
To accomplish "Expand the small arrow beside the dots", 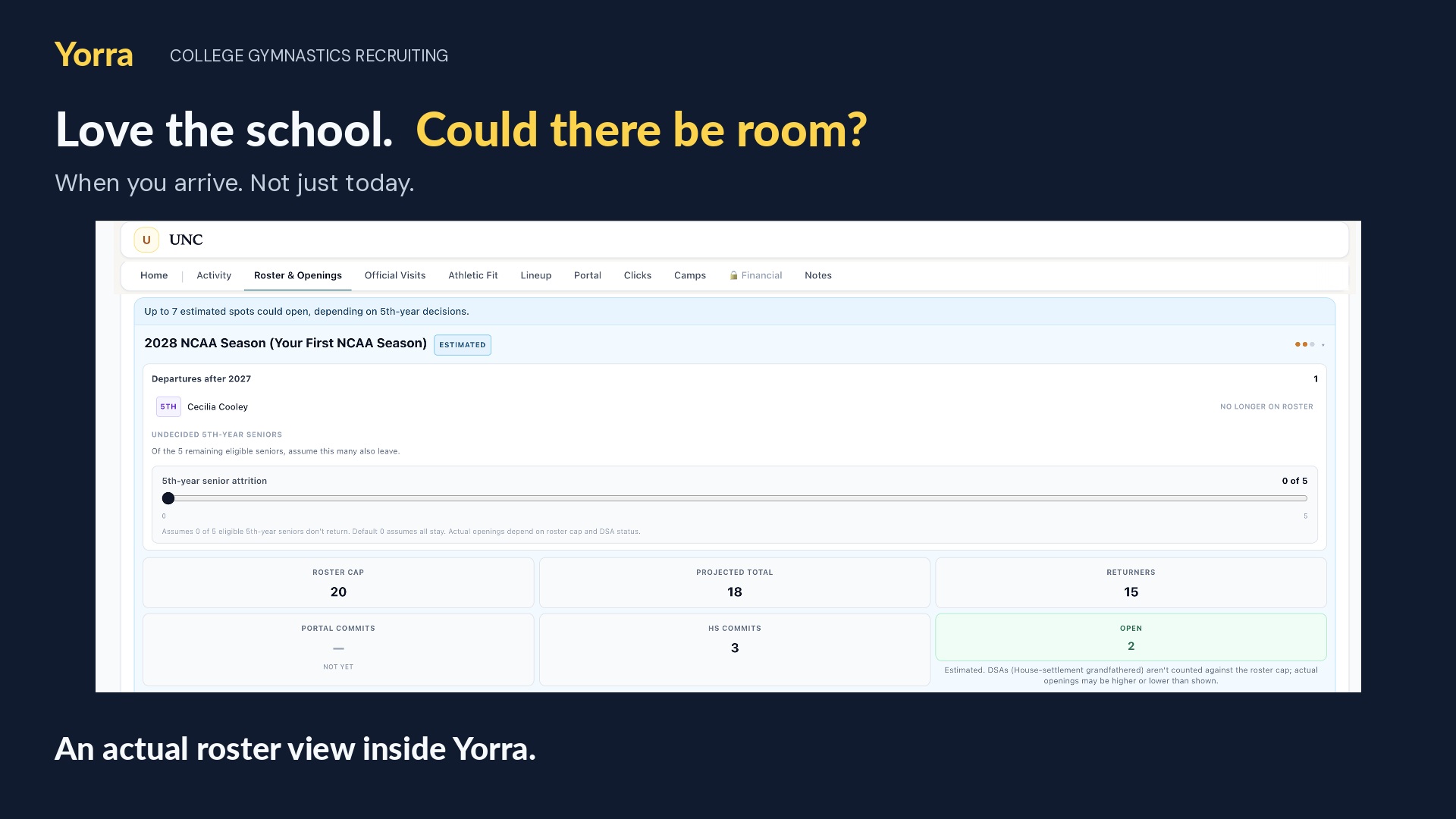I will (x=1323, y=345).
